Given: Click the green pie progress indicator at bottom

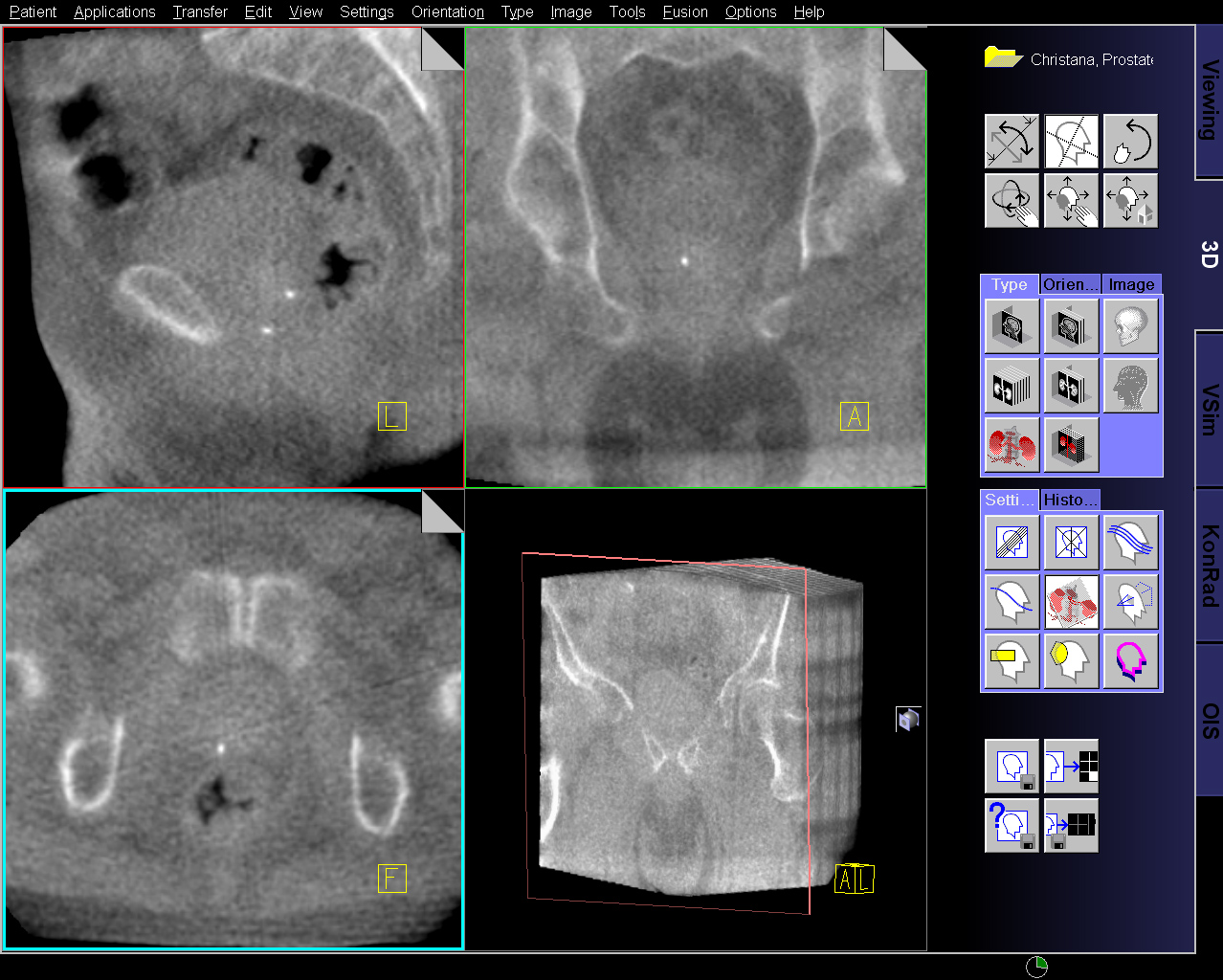Looking at the screenshot, I should [x=1037, y=966].
